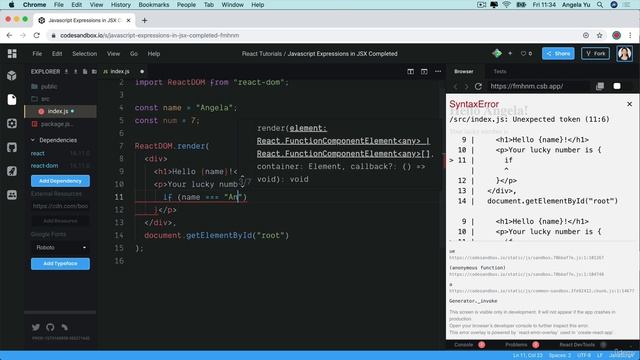
Task: Open the Deployment rocket icon in sidebar
Action: (12, 171)
